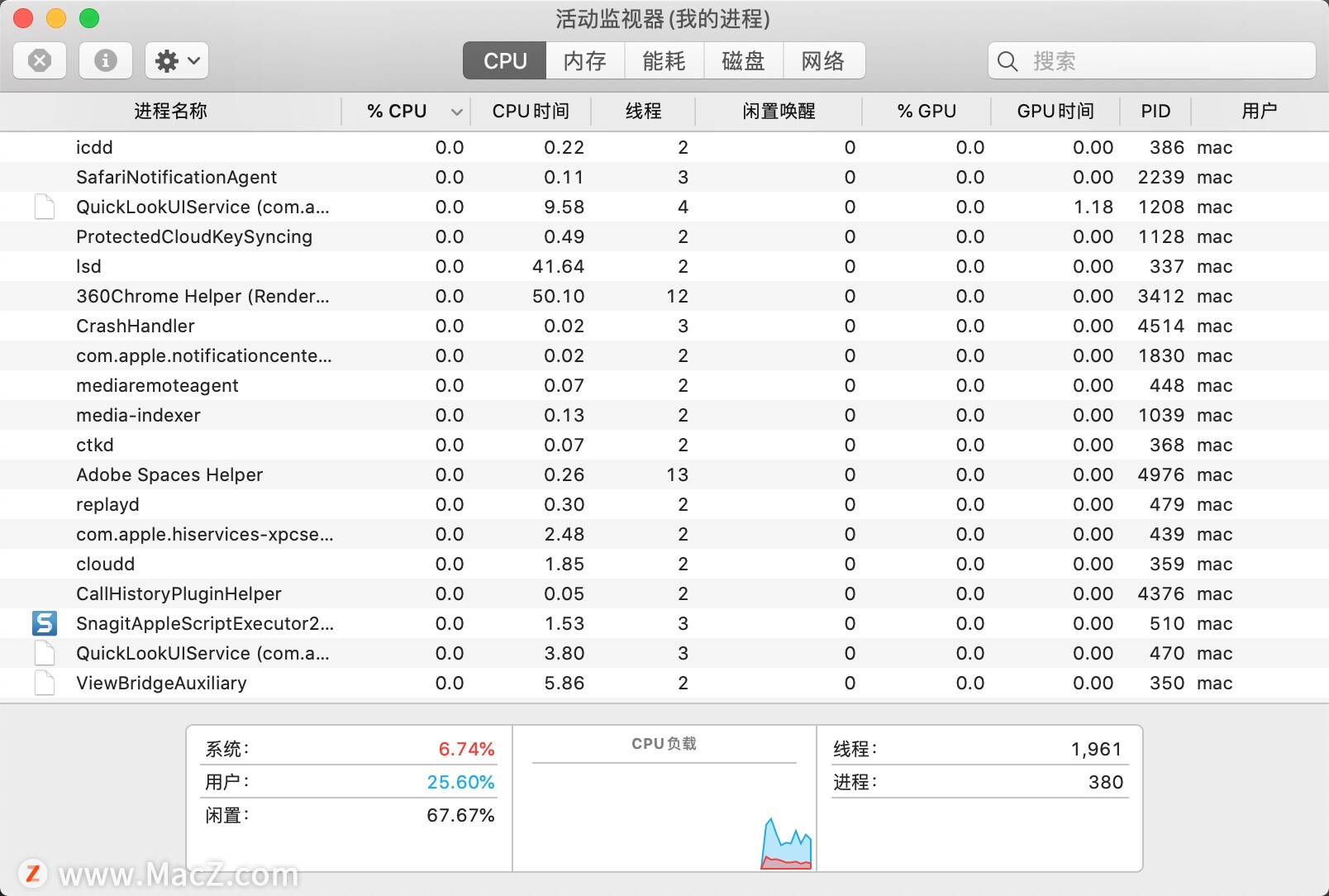Toggle % CPU sort order arrow
Screen dimensions: 1329x896
click(456, 112)
